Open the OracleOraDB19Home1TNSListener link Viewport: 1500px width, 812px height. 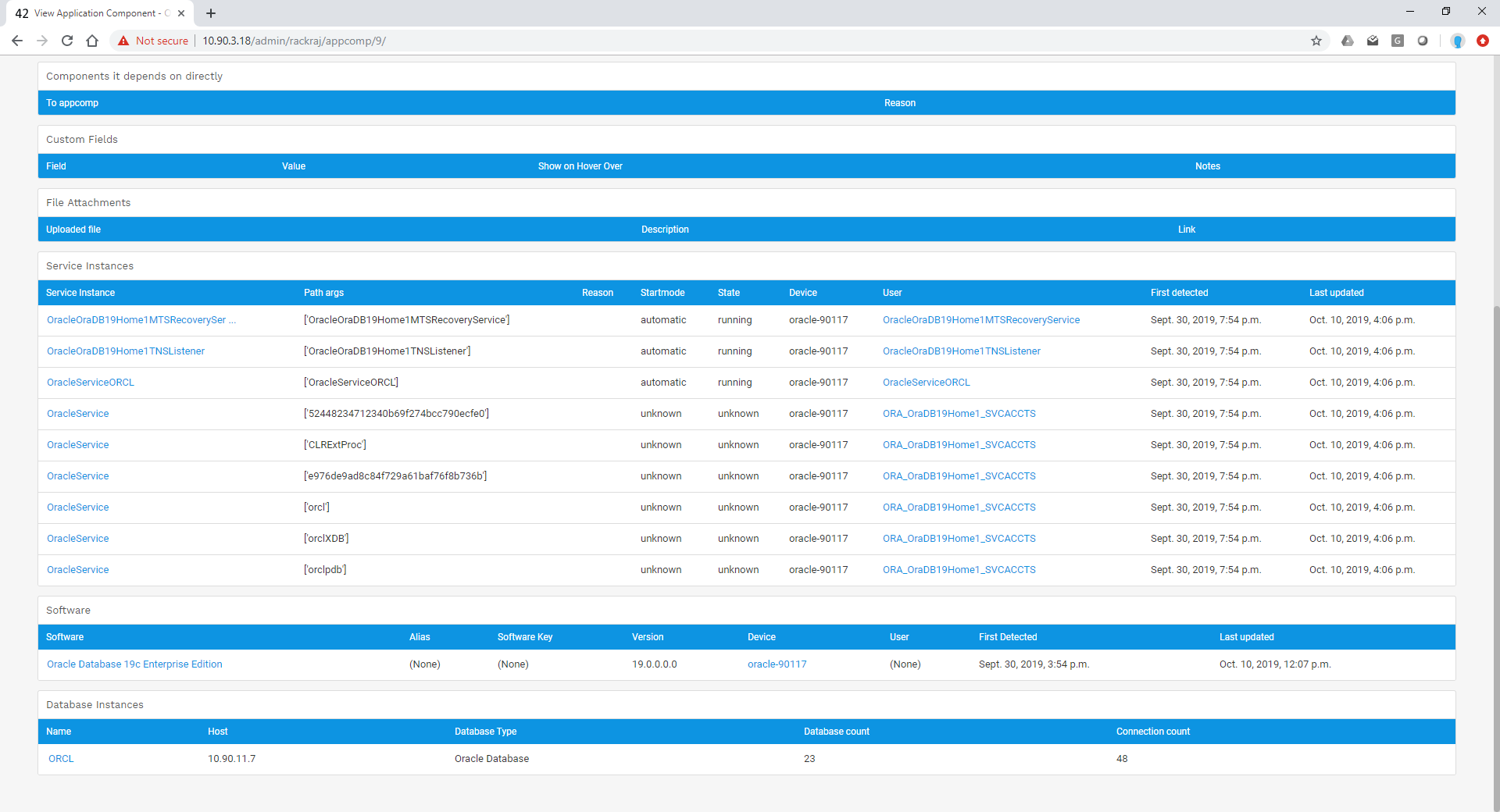pos(125,351)
